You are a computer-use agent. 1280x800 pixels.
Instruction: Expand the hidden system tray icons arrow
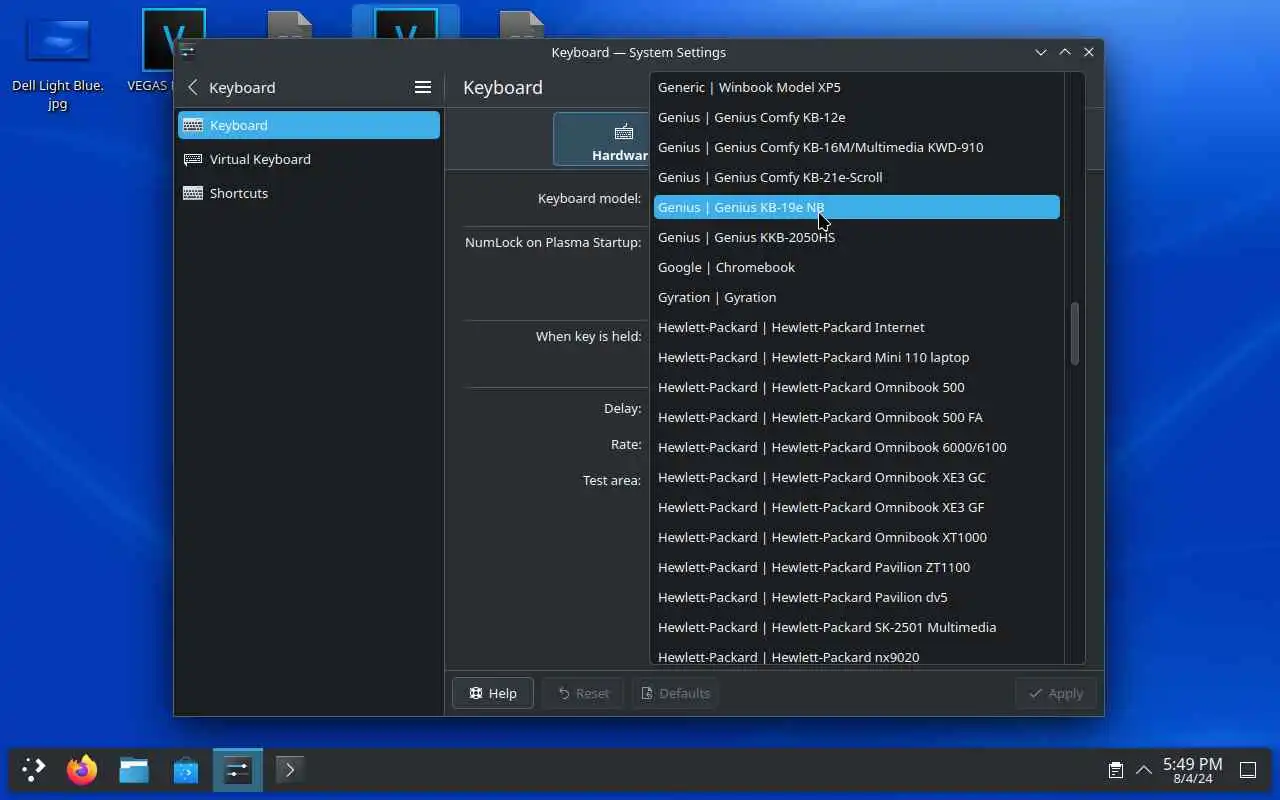coord(1144,770)
